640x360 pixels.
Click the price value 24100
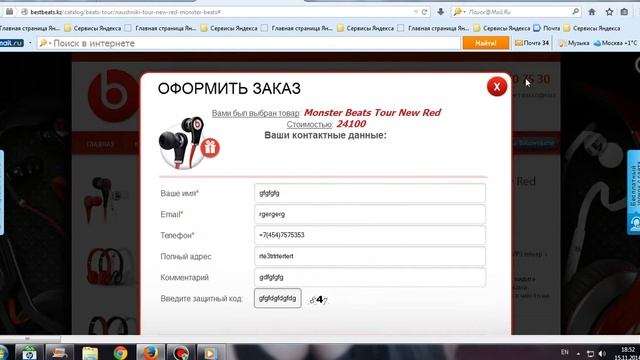(x=351, y=124)
